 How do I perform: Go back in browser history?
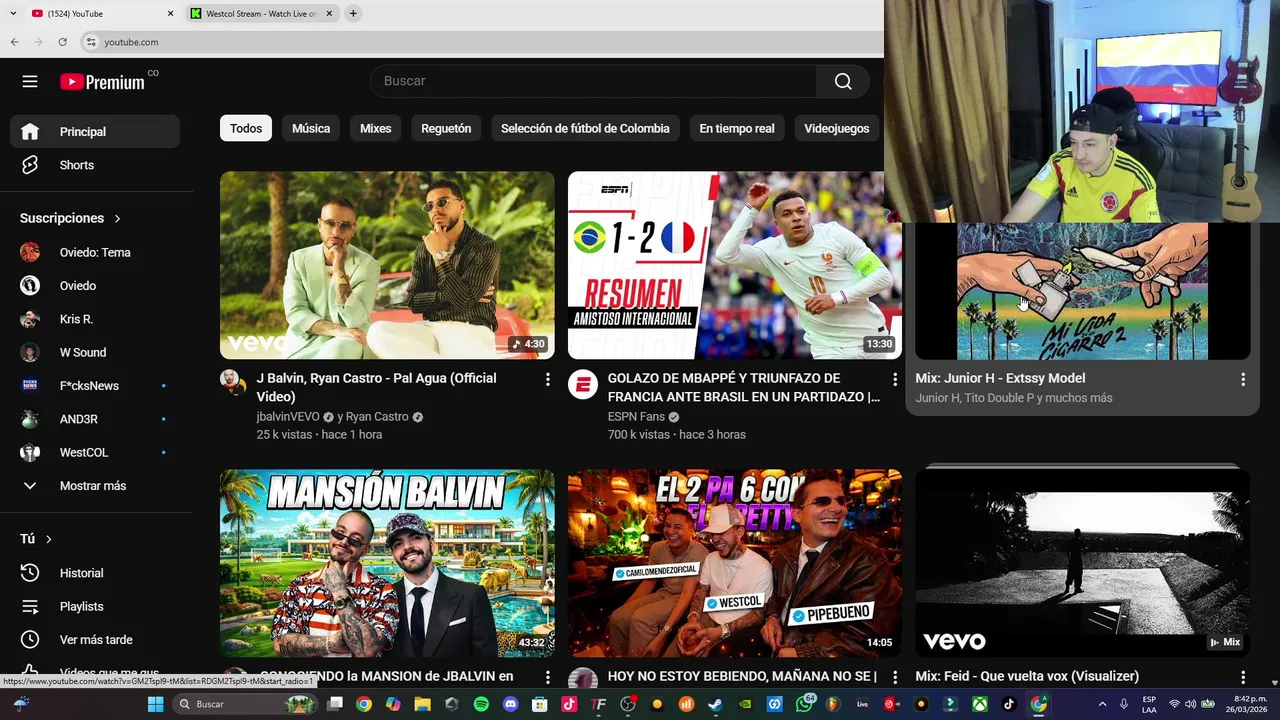pos(14,42)
